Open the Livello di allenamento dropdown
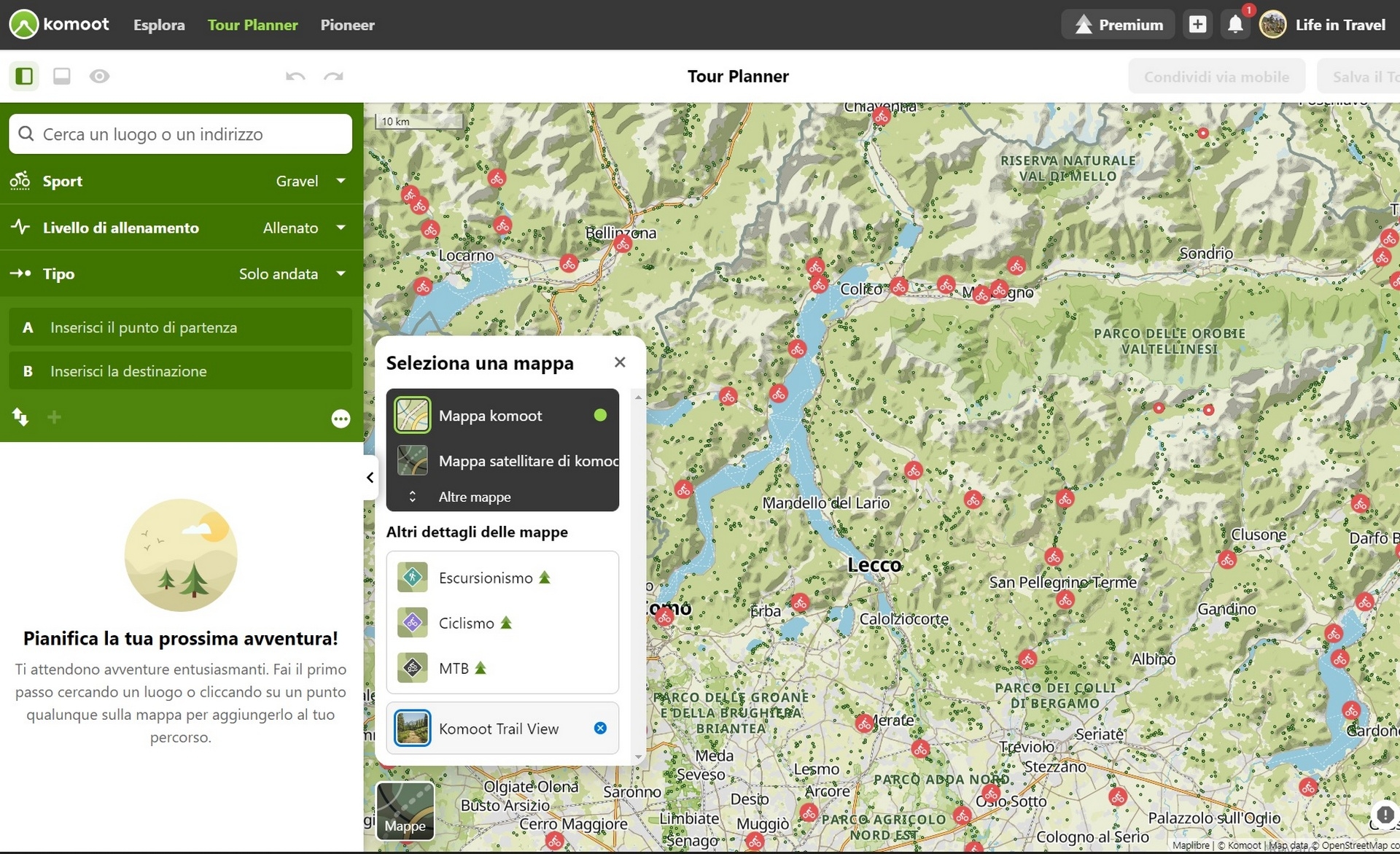 [x=181, y=228]
